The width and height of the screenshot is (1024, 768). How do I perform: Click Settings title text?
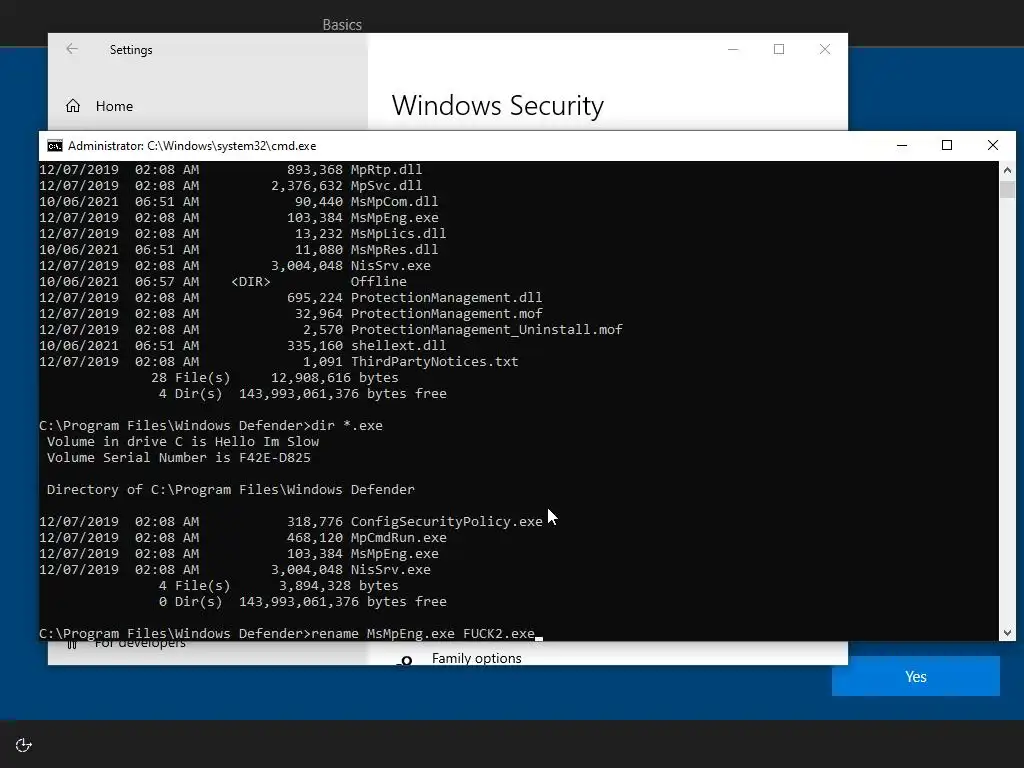(131, 50)
